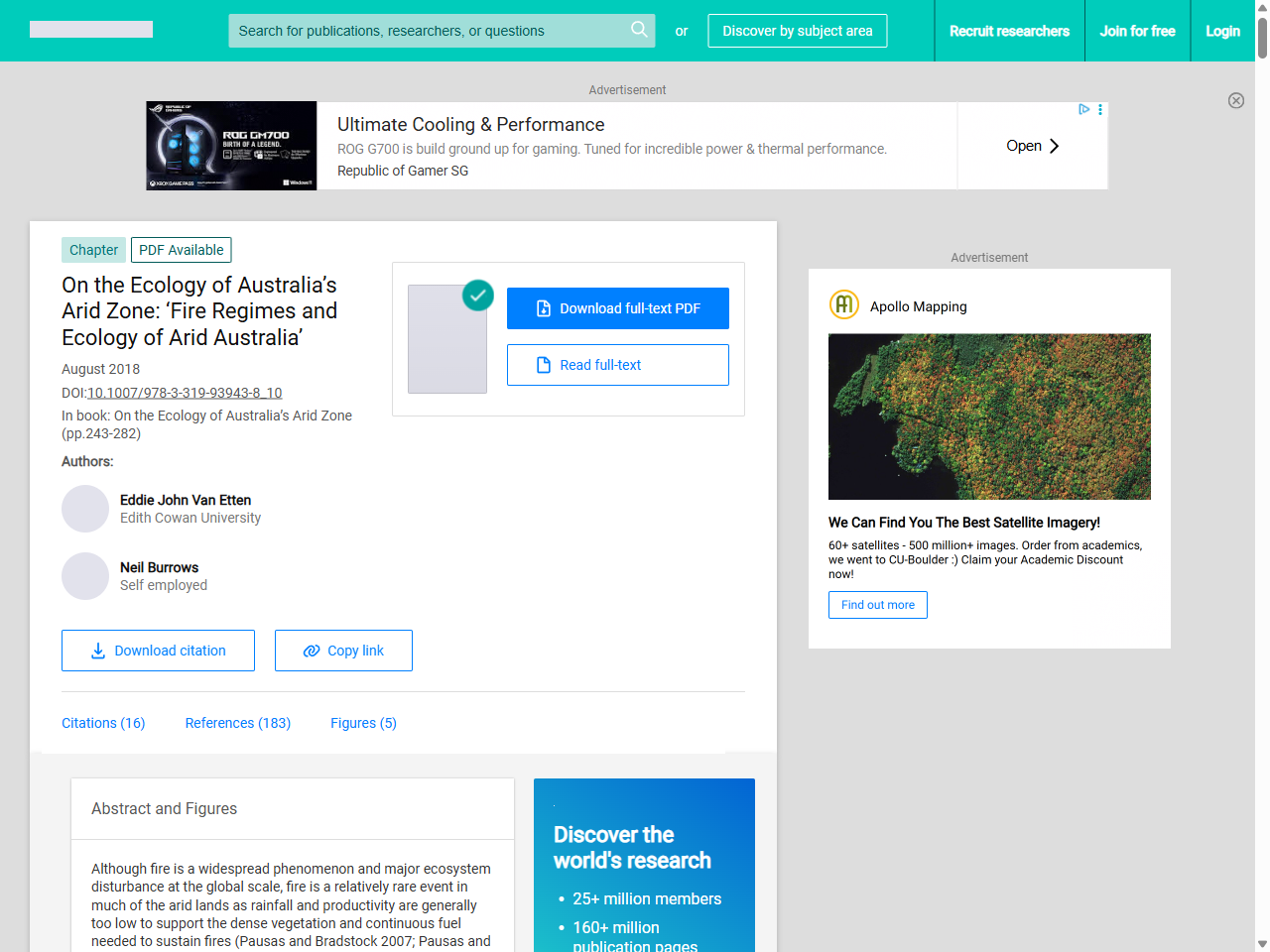Select the References (183) tab
This screenshot has width=1270, height=952.
click(x=237, y=723)
